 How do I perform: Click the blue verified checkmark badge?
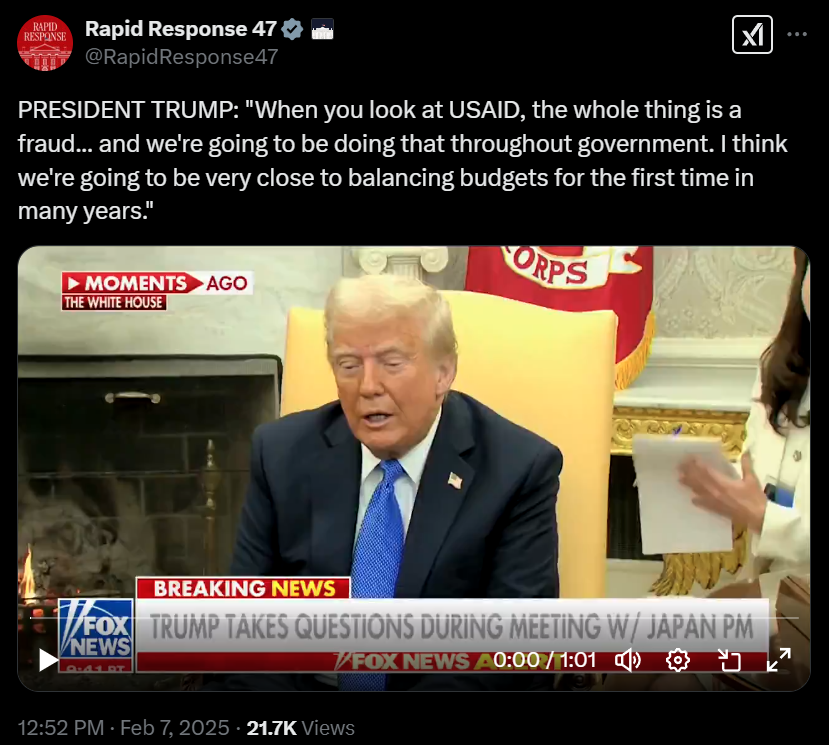point(292,29)
